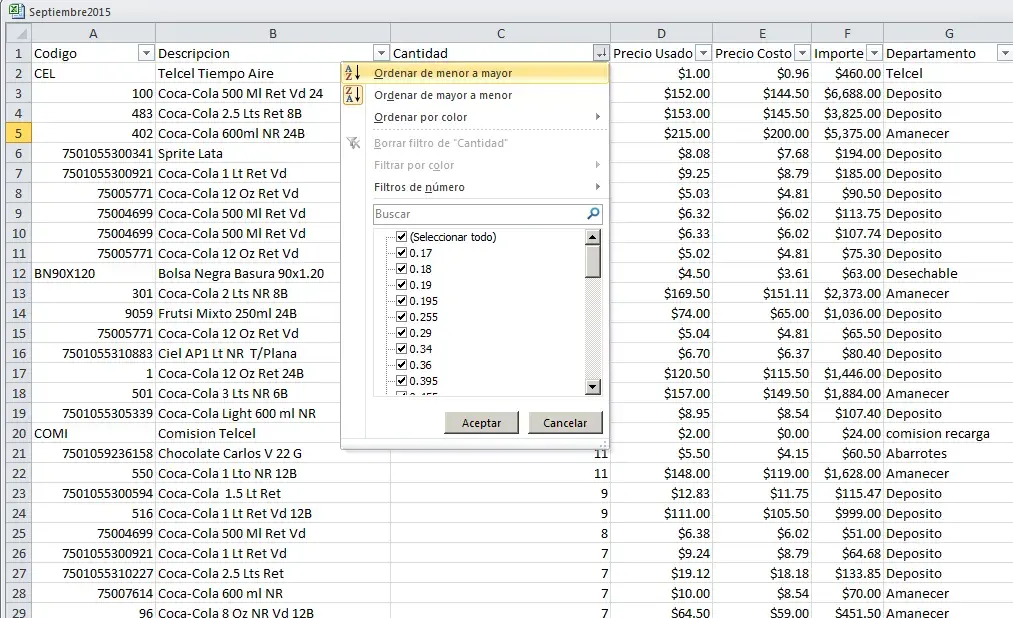
Task: Toggle the 0.255 value checkbox
Action: [x=401, y=317]
